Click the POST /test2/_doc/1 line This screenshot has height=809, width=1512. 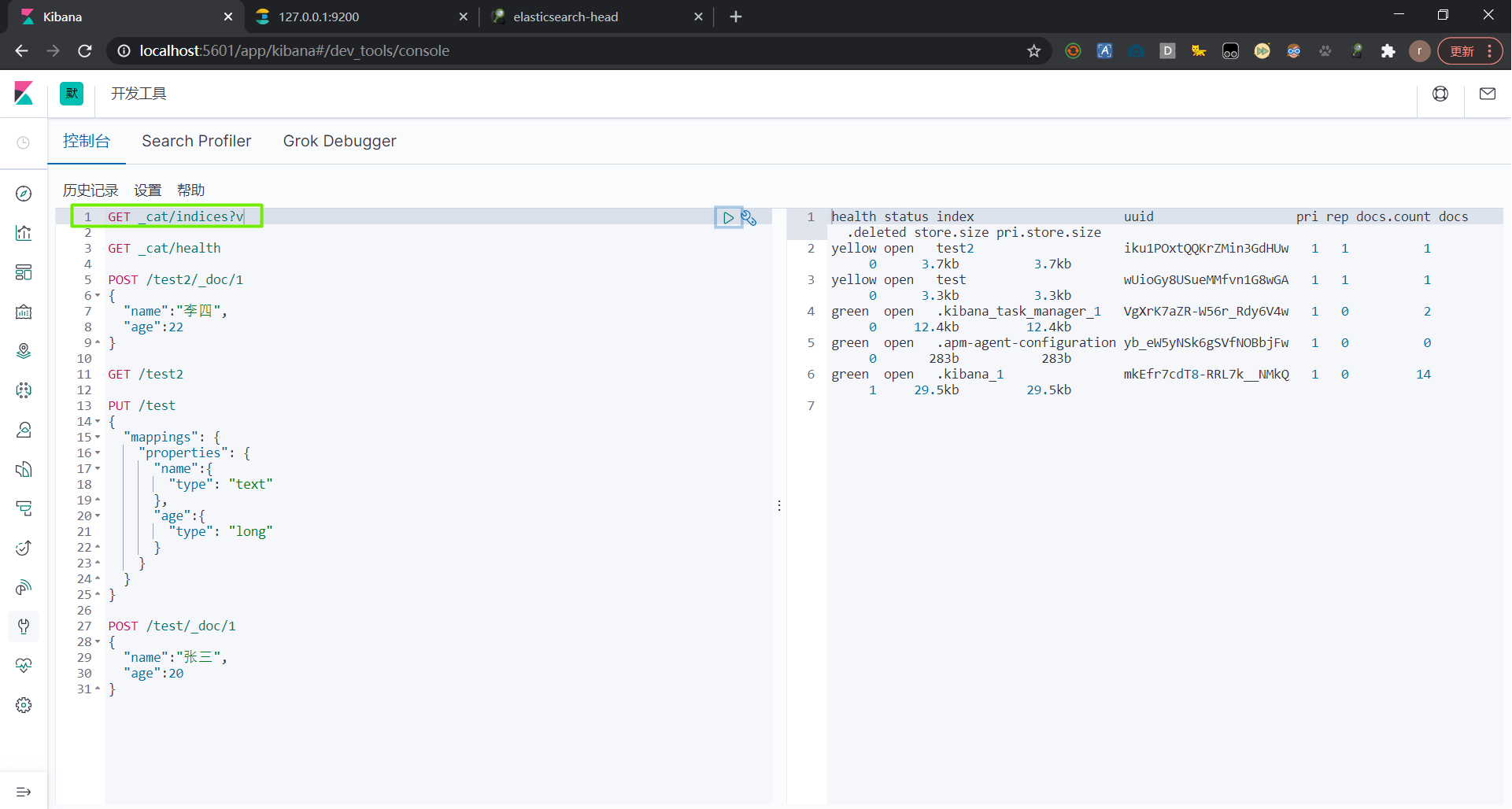click(176, 280)
